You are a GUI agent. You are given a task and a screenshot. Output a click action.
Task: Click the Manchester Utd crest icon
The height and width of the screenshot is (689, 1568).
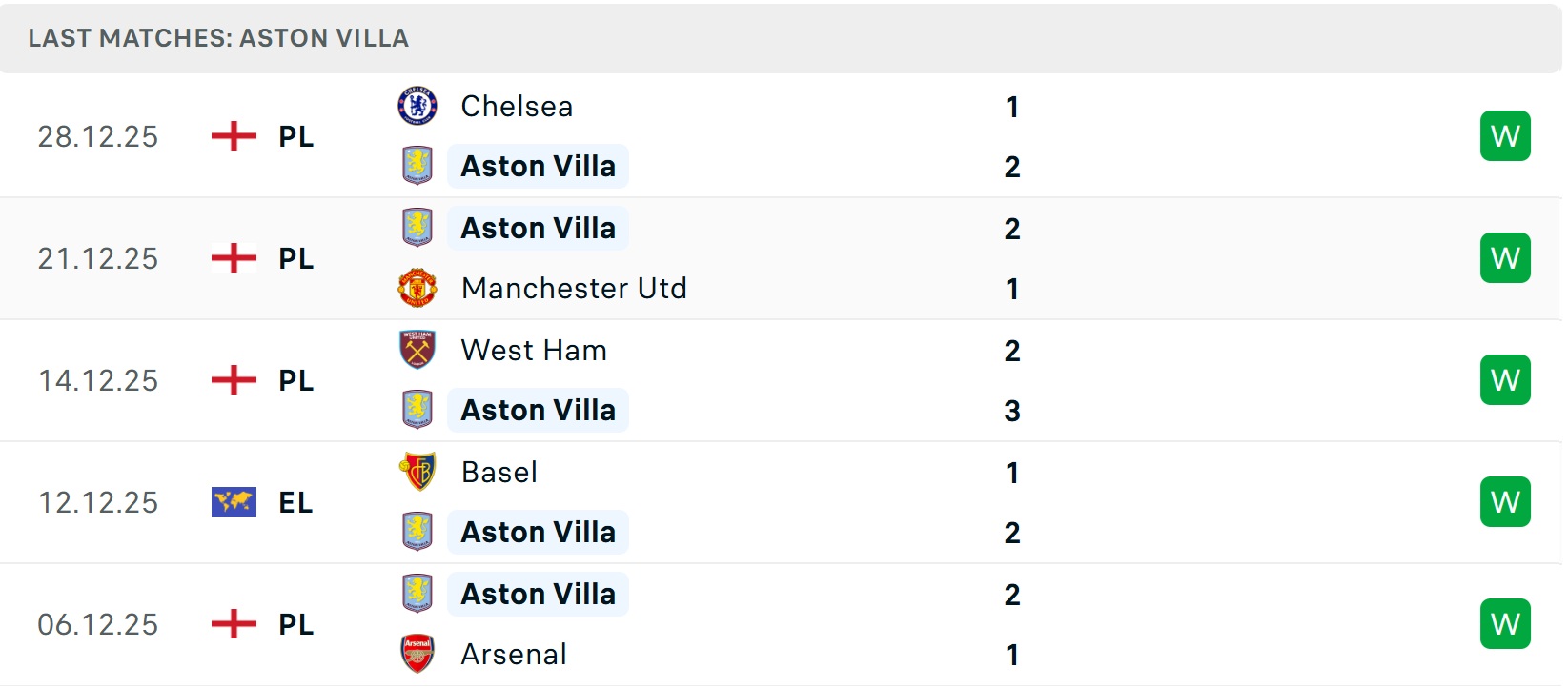coord(417,288)
